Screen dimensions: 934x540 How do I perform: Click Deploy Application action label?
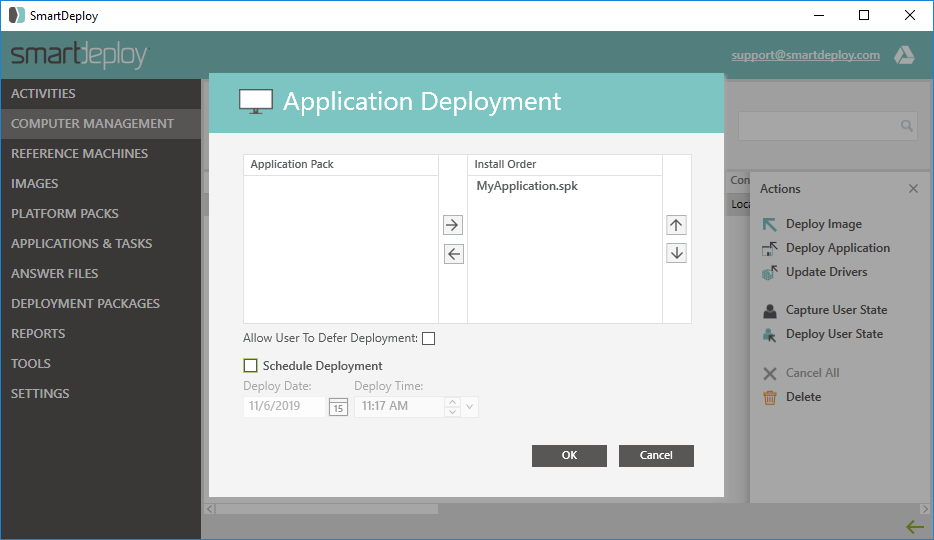[838, 248]
